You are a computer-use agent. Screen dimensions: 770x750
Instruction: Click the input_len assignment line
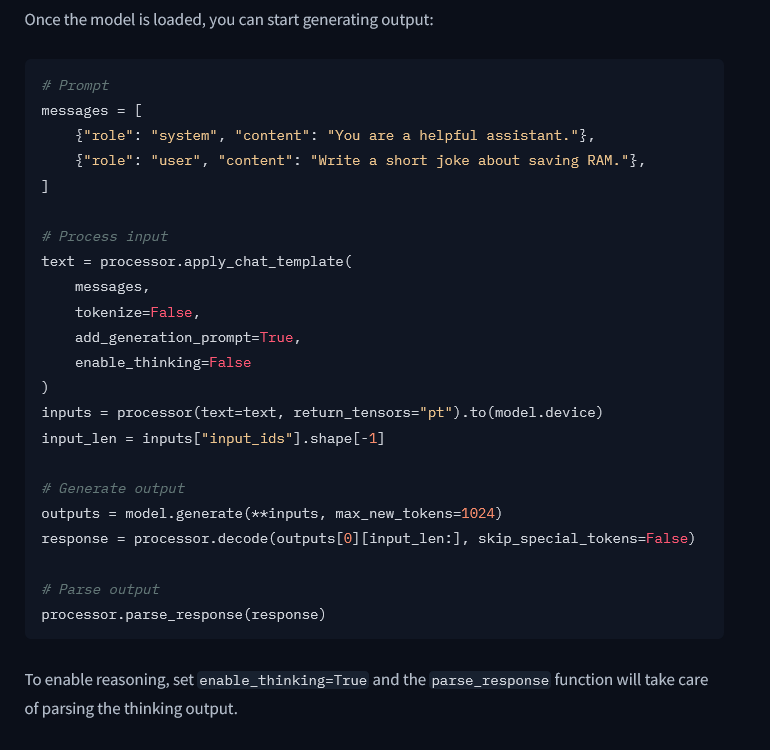coord(213,438)
